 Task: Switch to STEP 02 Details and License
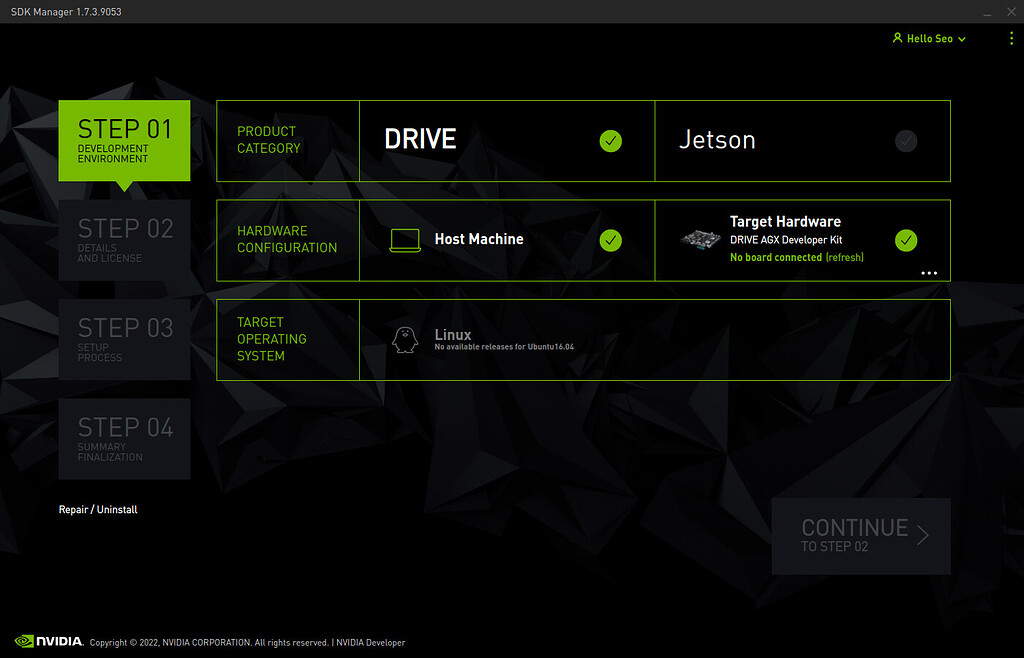point(124,240)
